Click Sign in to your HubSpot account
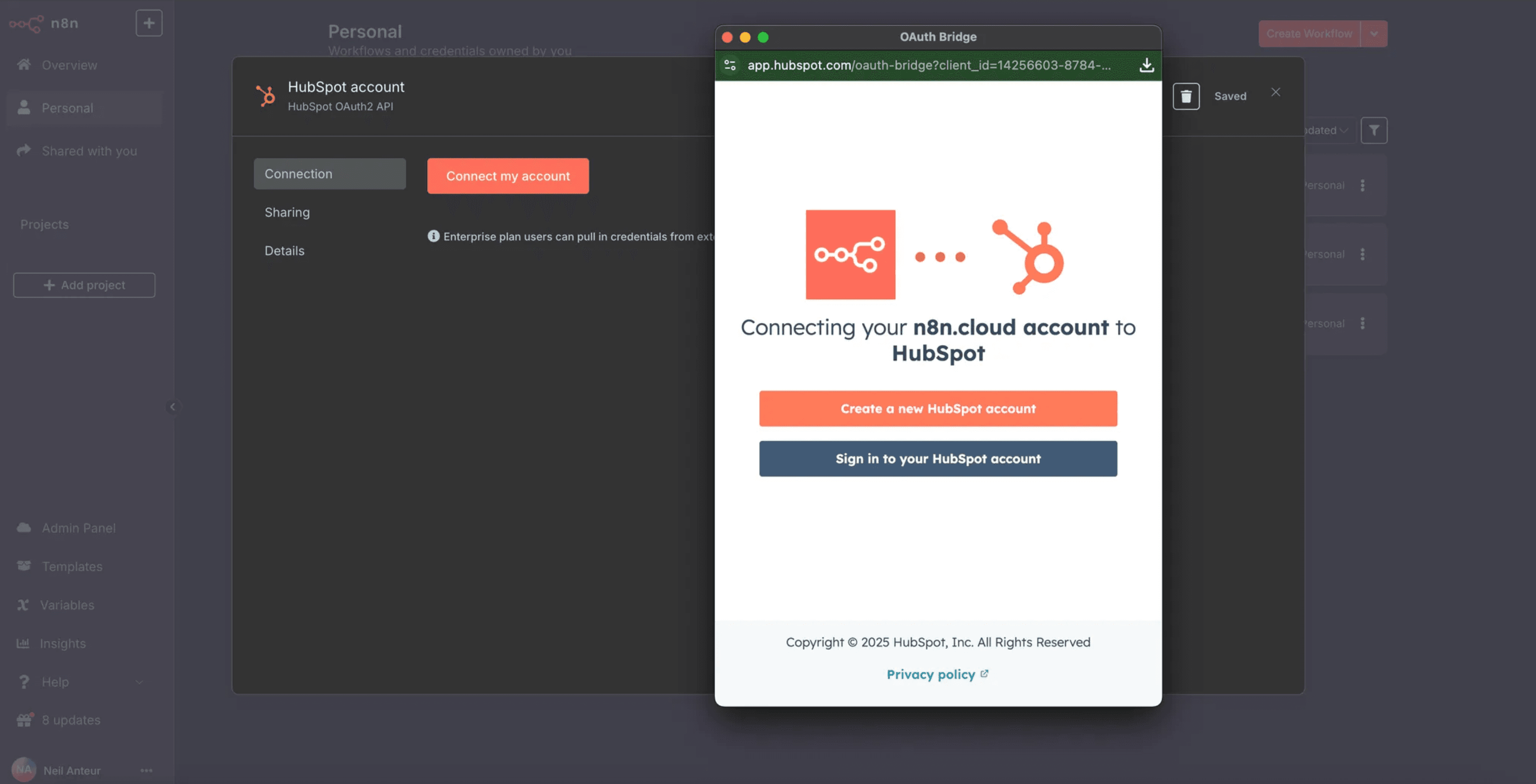 pyautogui.click(x=938, y=459)
